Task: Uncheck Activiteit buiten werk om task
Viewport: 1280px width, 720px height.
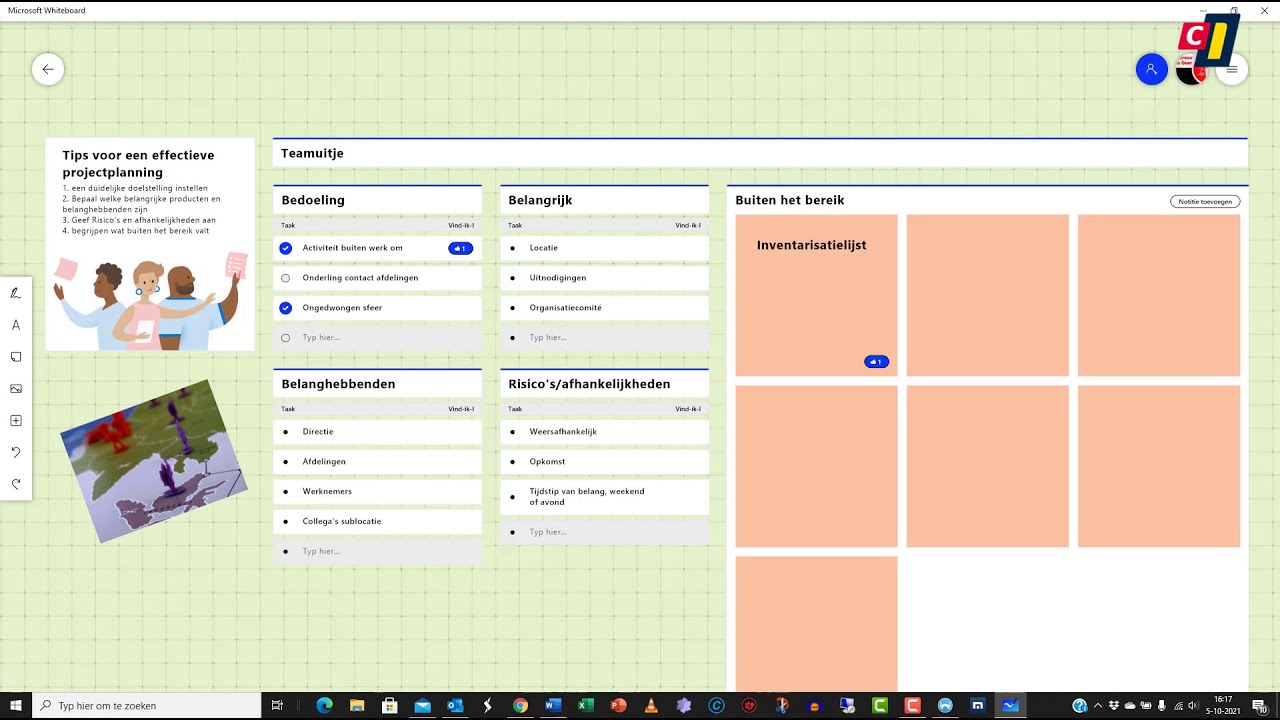Action: click(x=286, y=248)
